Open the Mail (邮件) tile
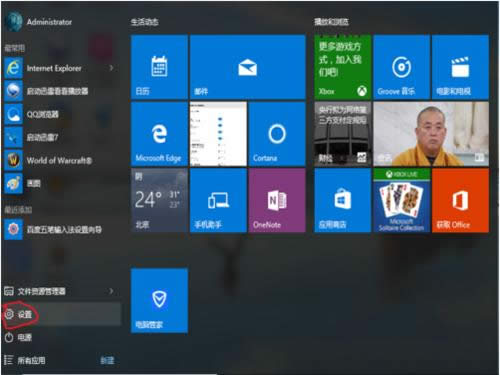This screenshot has height=375, width=500. (248, 67)
